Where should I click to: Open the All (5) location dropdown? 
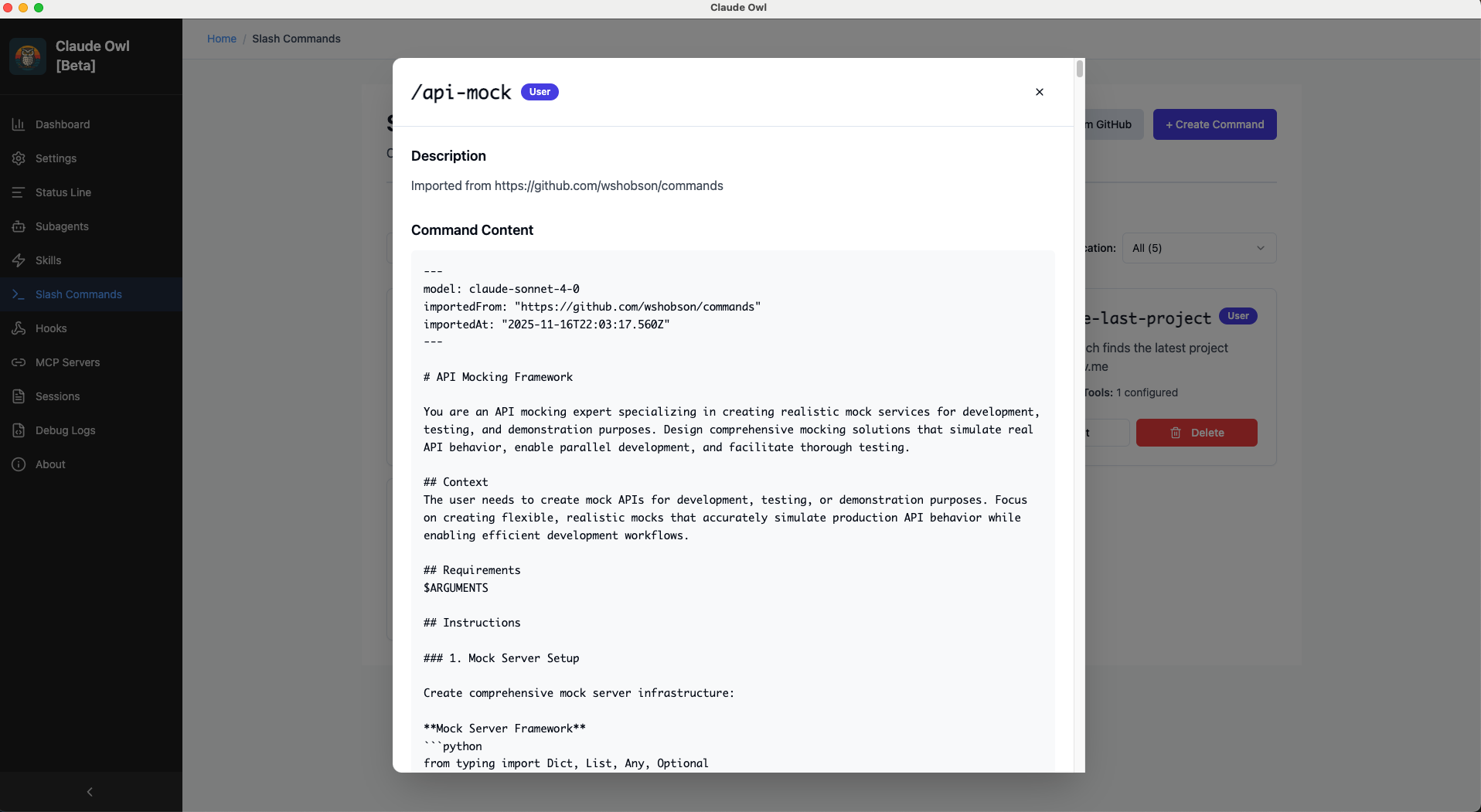pos(1199,248)
